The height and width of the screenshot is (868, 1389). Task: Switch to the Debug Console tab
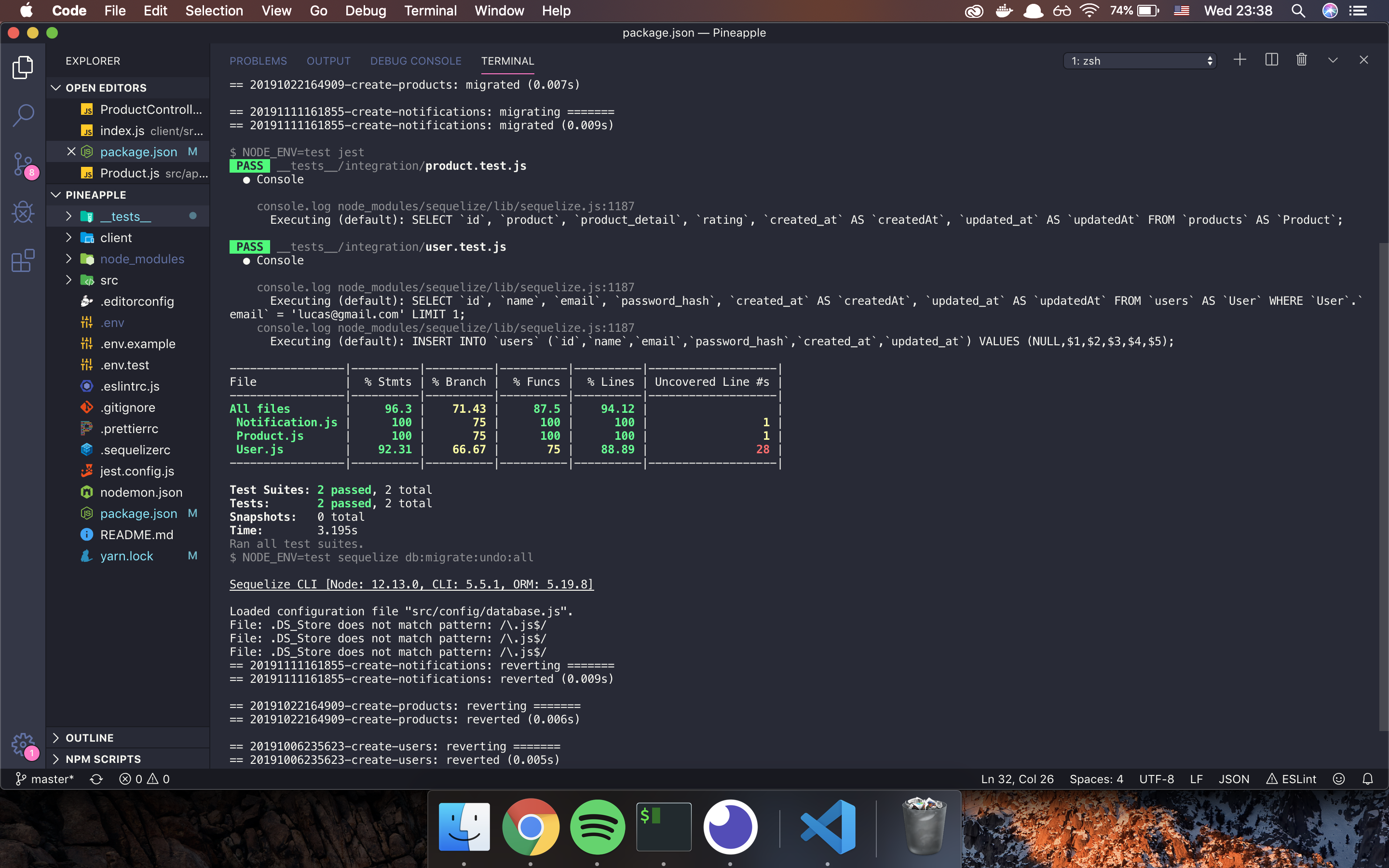416,61
